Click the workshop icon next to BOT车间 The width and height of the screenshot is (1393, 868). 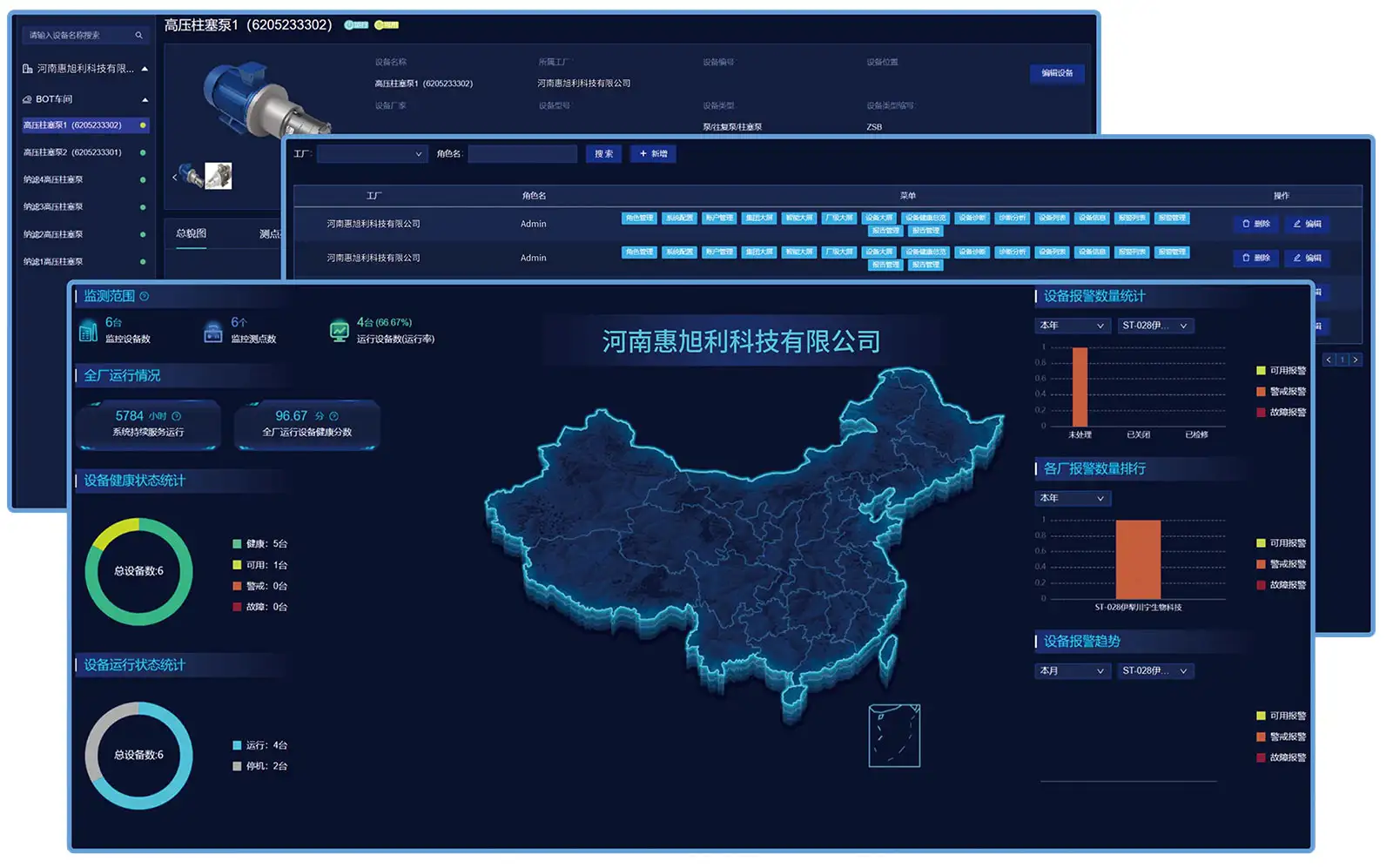[28, 99]
